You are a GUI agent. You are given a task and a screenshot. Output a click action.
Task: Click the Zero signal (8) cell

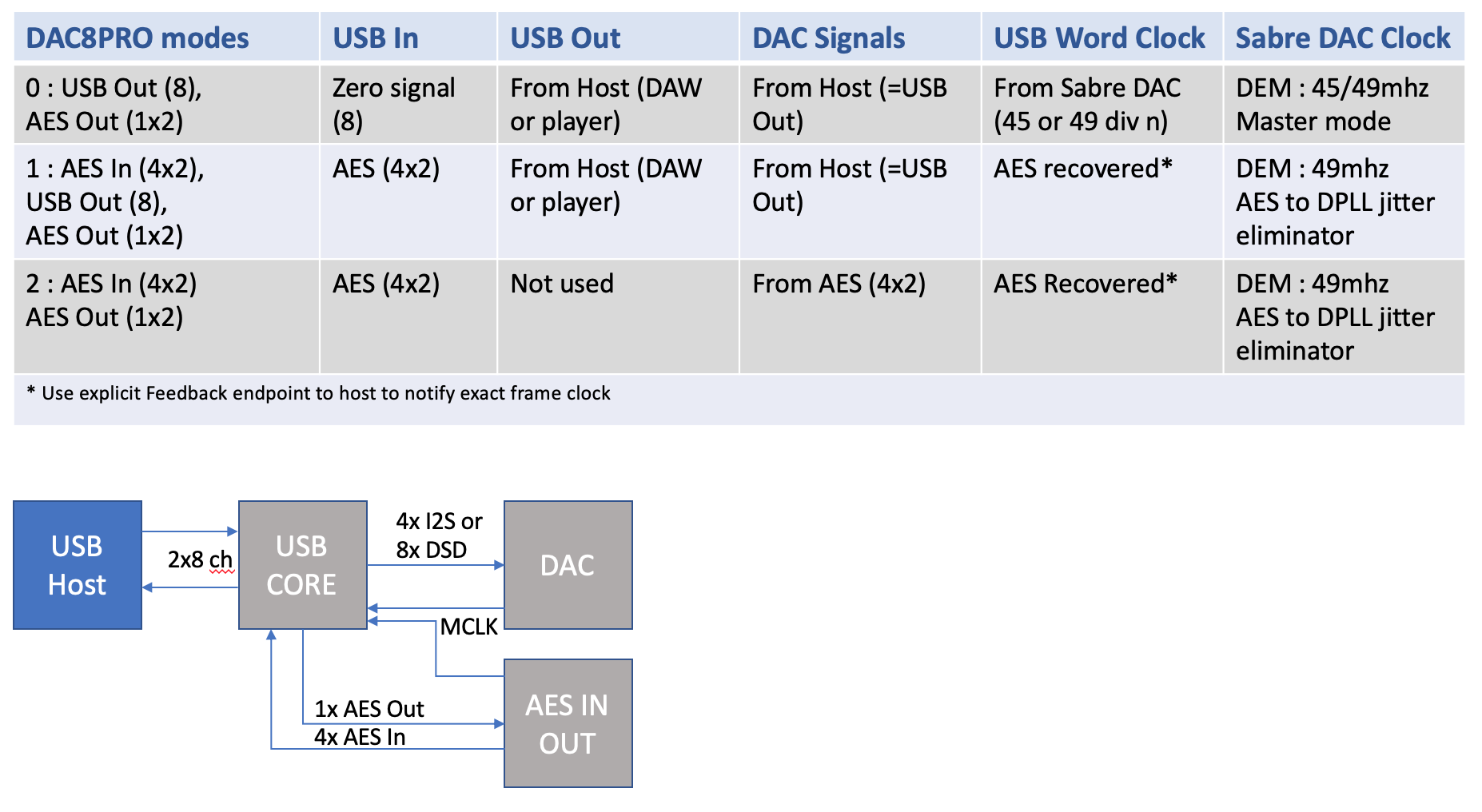point(408,105)
